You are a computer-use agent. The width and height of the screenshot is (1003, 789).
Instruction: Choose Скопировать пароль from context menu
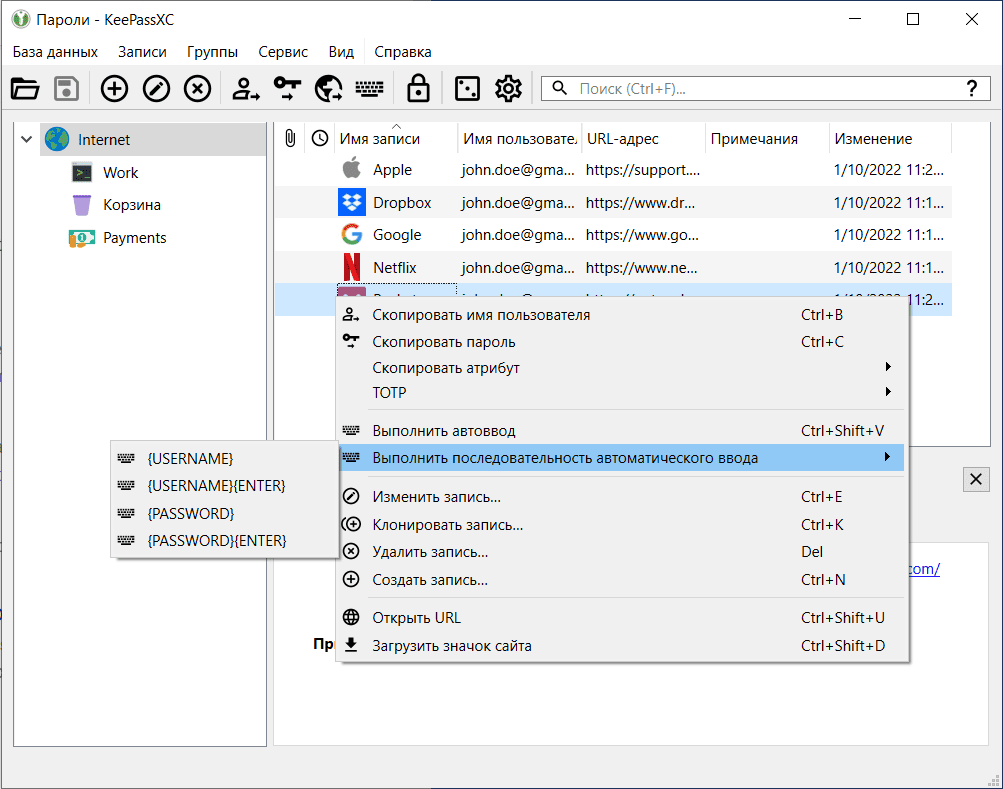[444, 341]
